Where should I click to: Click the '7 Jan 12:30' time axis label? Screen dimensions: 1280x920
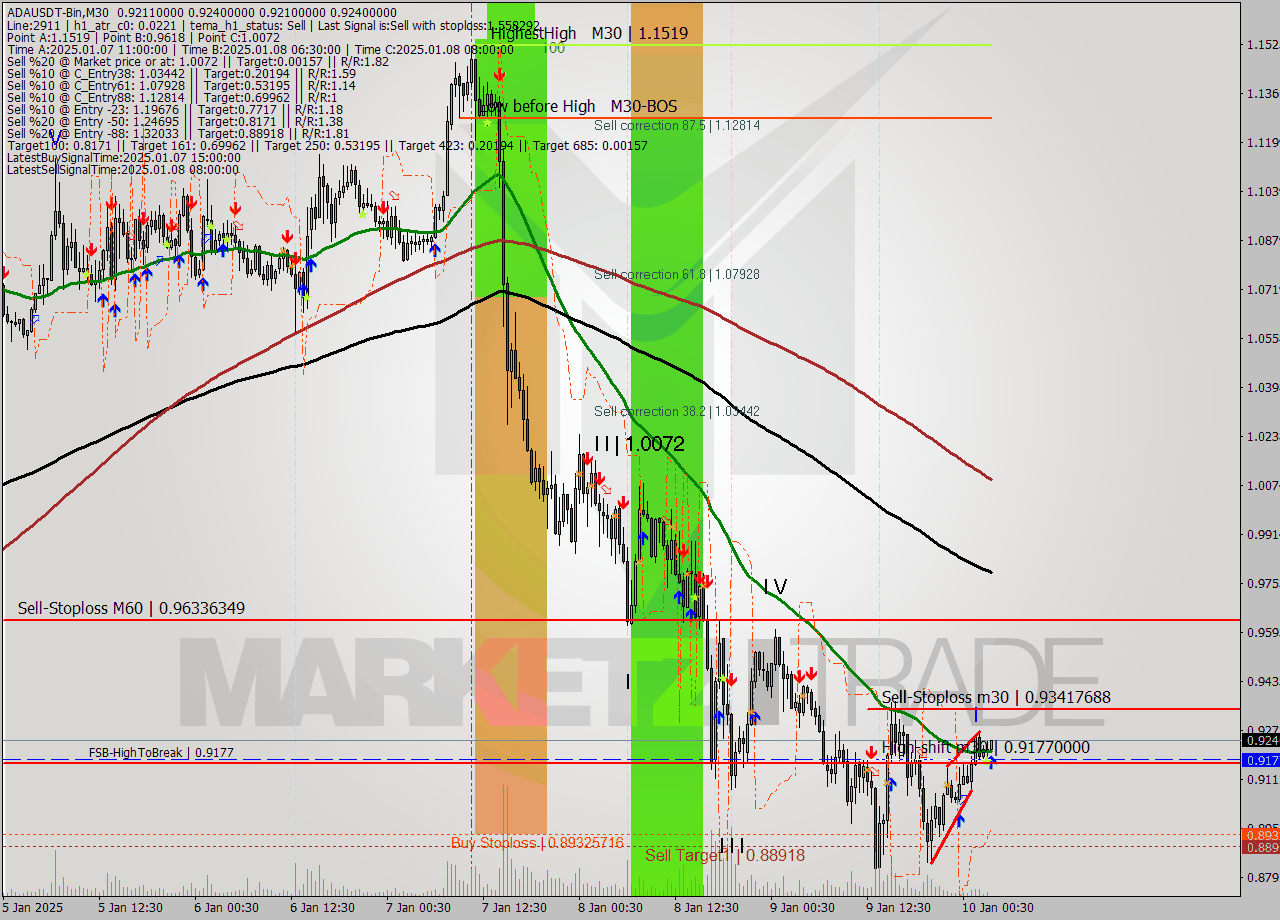click(x=514, y=908)
